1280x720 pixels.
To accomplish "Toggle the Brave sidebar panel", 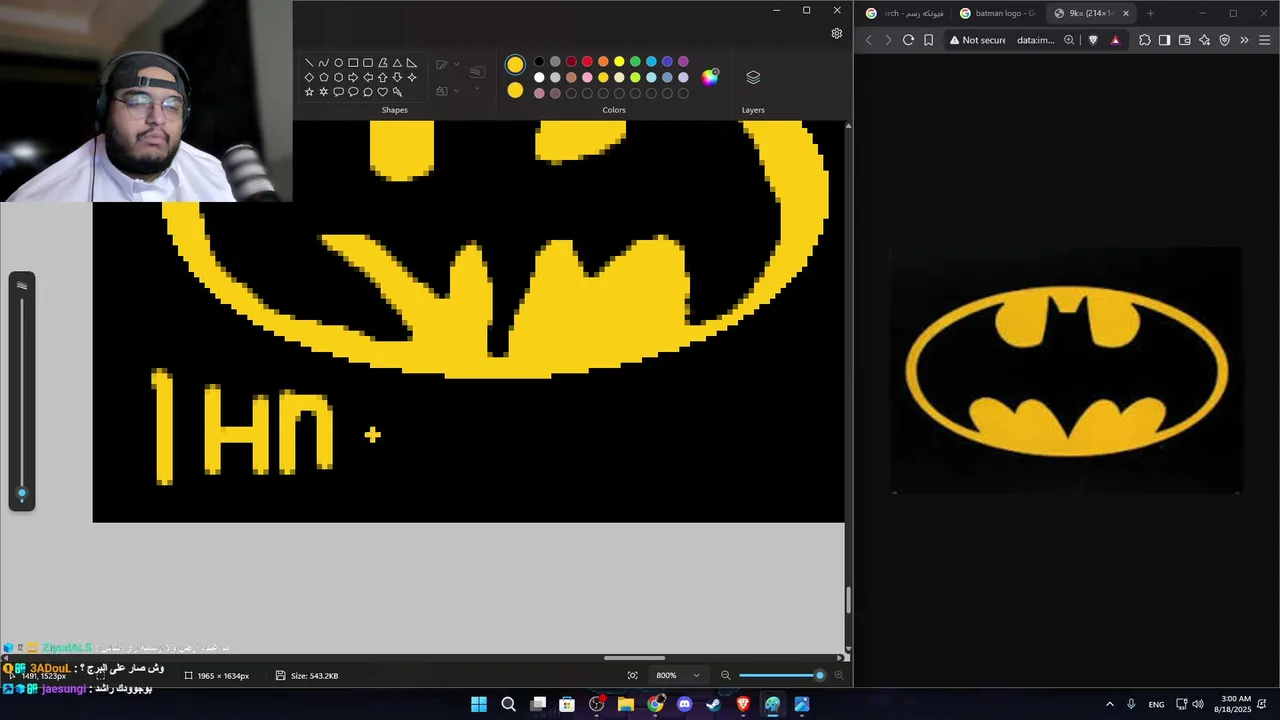I will 1164,40.
